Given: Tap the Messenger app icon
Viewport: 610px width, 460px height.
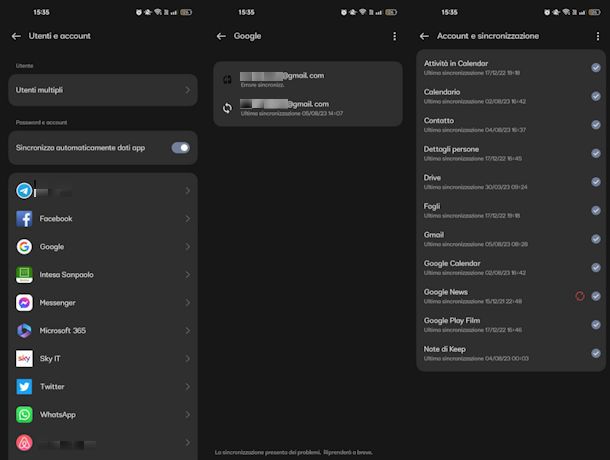Looking at the screenshot, I should [x=24, y=303].
